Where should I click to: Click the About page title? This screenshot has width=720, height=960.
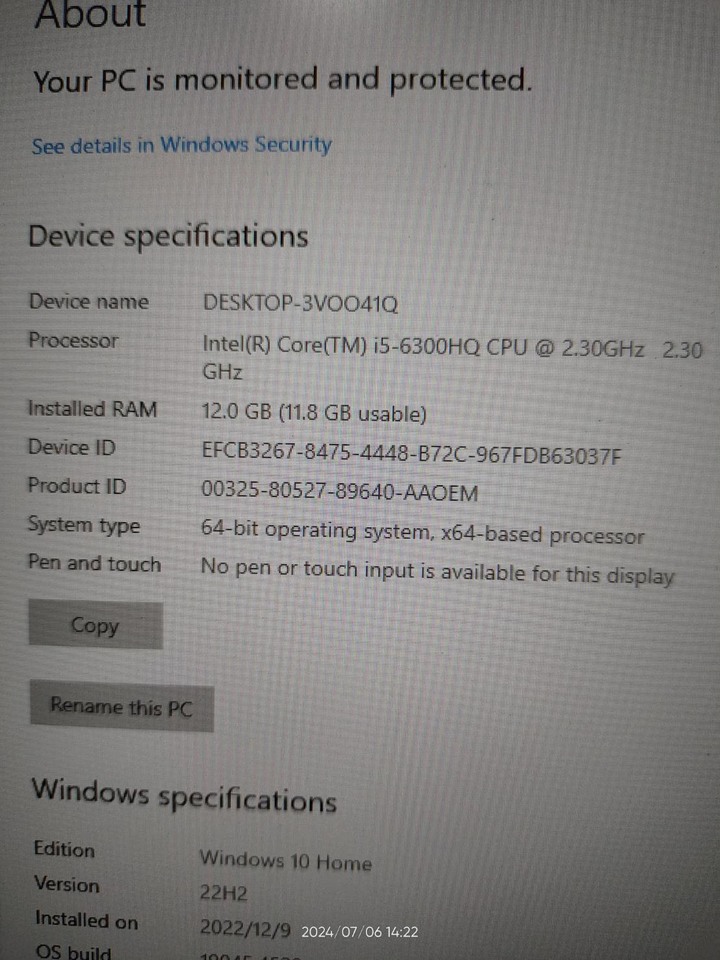[91, 13]
